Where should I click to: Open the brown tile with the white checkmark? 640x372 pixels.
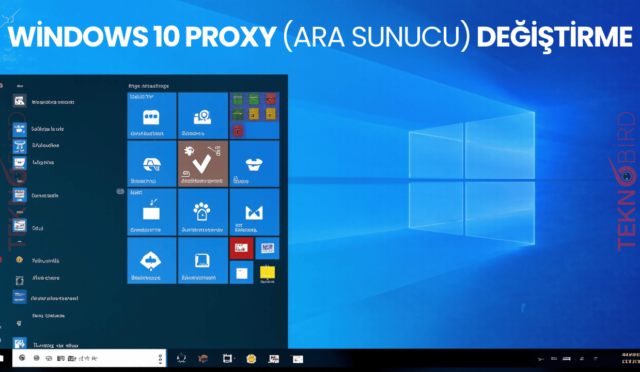click(x=203, y=163)
